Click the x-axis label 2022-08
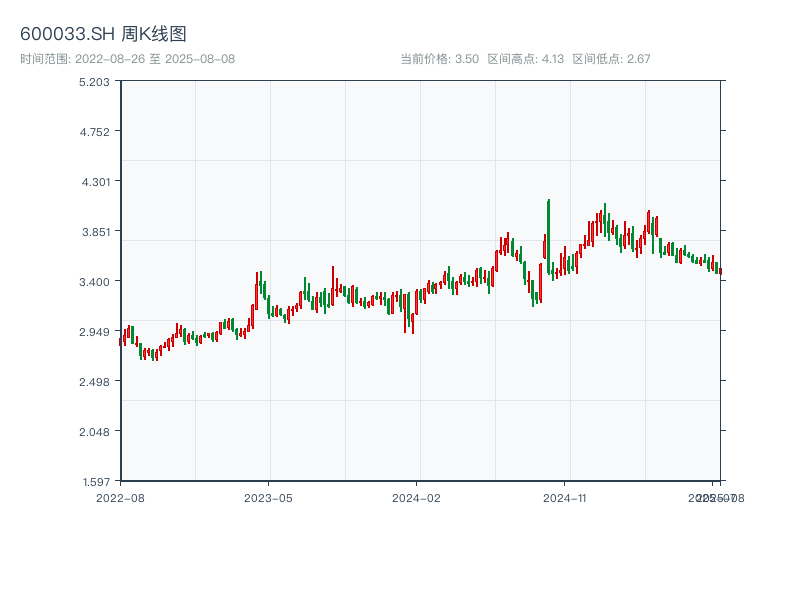Image resolution: width=800 pixels, height=600 pixels. pos(120,498)
